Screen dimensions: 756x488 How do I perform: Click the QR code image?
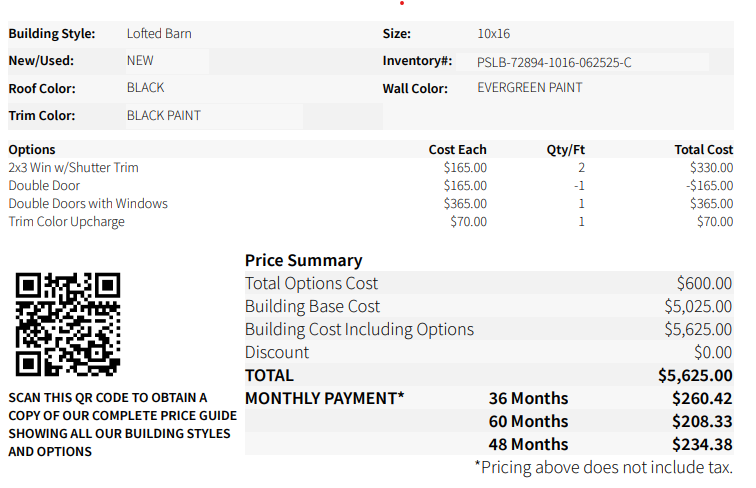pyautogui.click(x=68, y=324)
